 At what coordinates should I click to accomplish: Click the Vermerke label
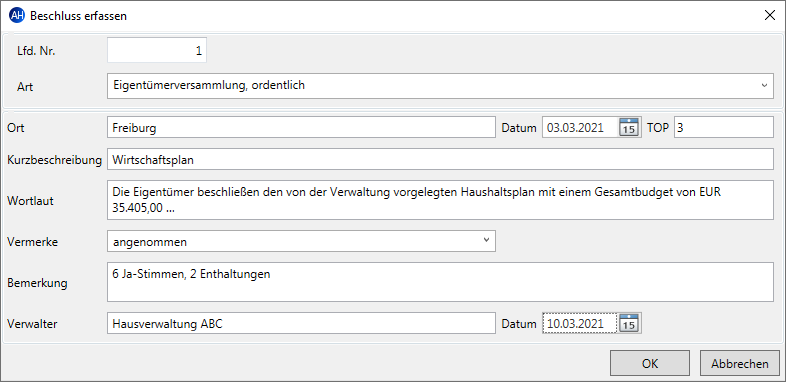pos(33,242)
